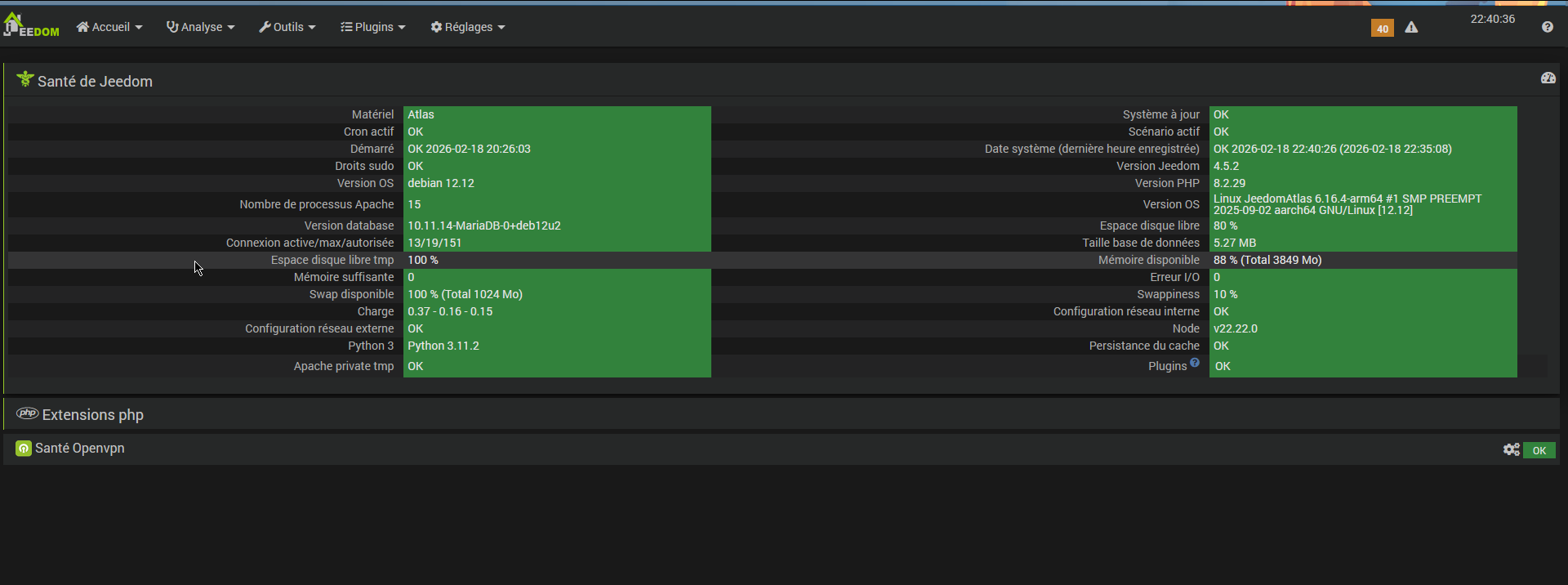The image size is (1568, 585).
Task: Click the Espace disque libre tmp label
Action: point(332,260)
